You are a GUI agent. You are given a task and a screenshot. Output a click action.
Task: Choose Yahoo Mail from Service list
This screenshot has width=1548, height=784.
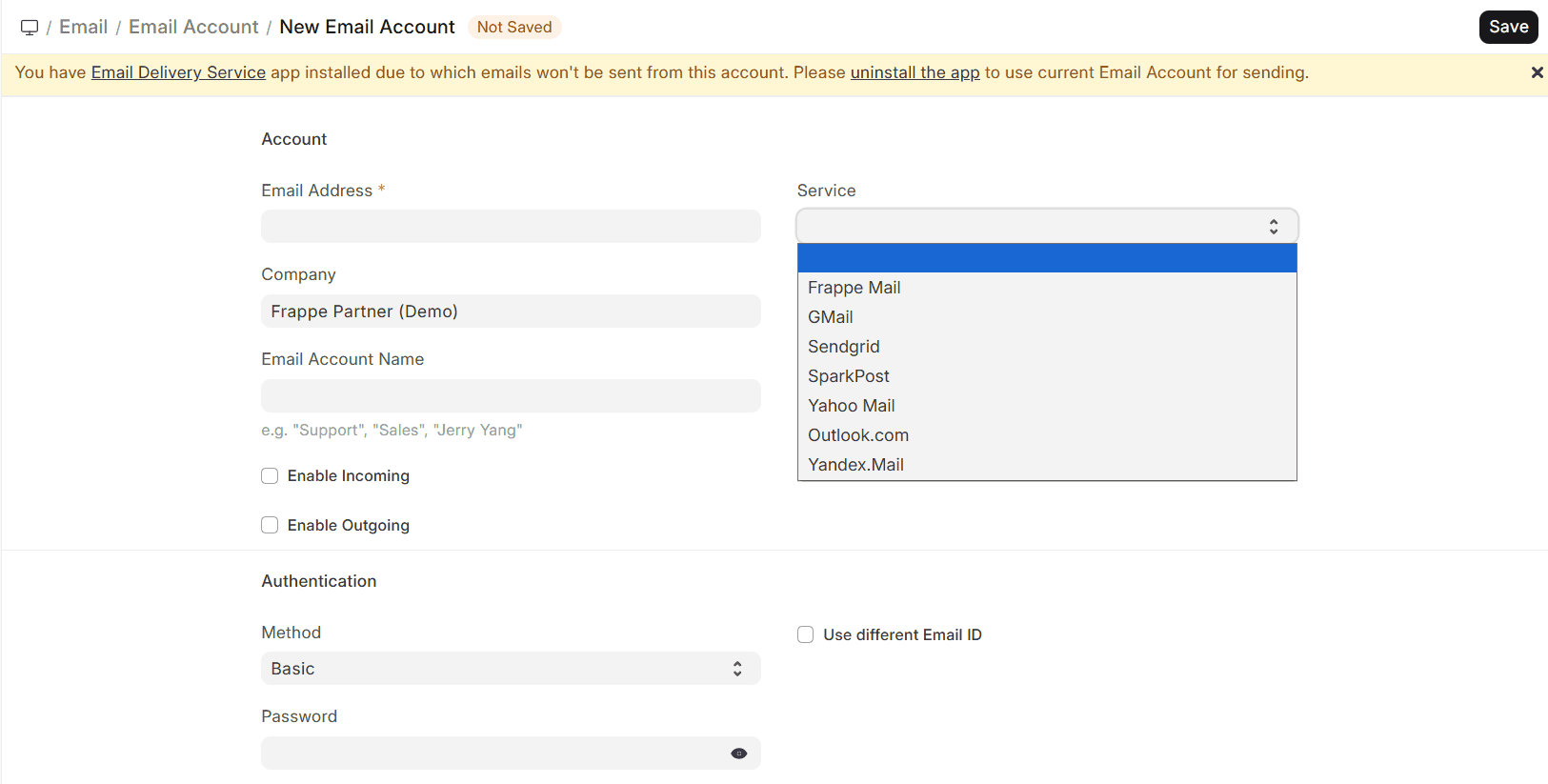coord(1047,406)
